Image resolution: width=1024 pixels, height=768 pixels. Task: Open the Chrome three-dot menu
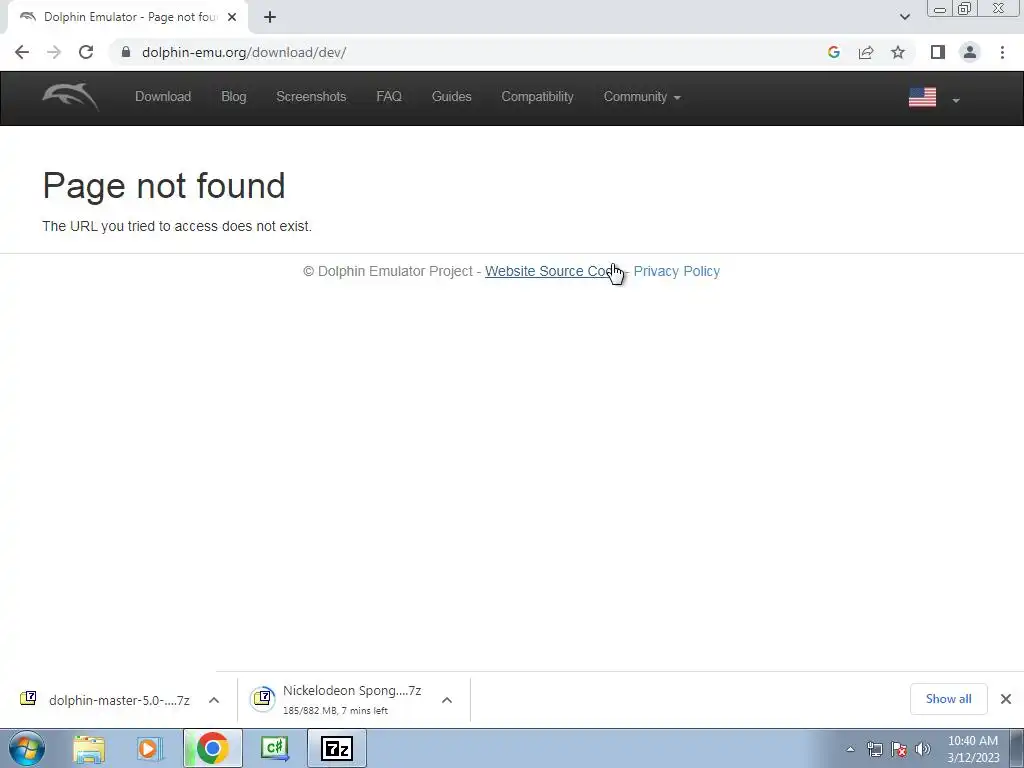[1002, 52]
